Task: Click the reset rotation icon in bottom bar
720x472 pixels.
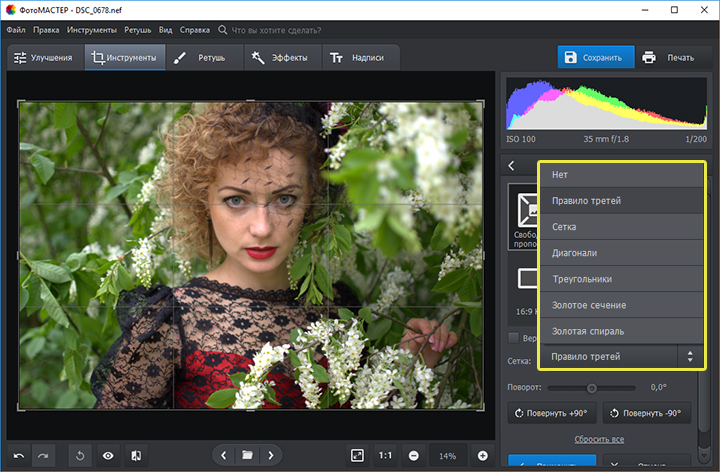Action: click(81, 455)
